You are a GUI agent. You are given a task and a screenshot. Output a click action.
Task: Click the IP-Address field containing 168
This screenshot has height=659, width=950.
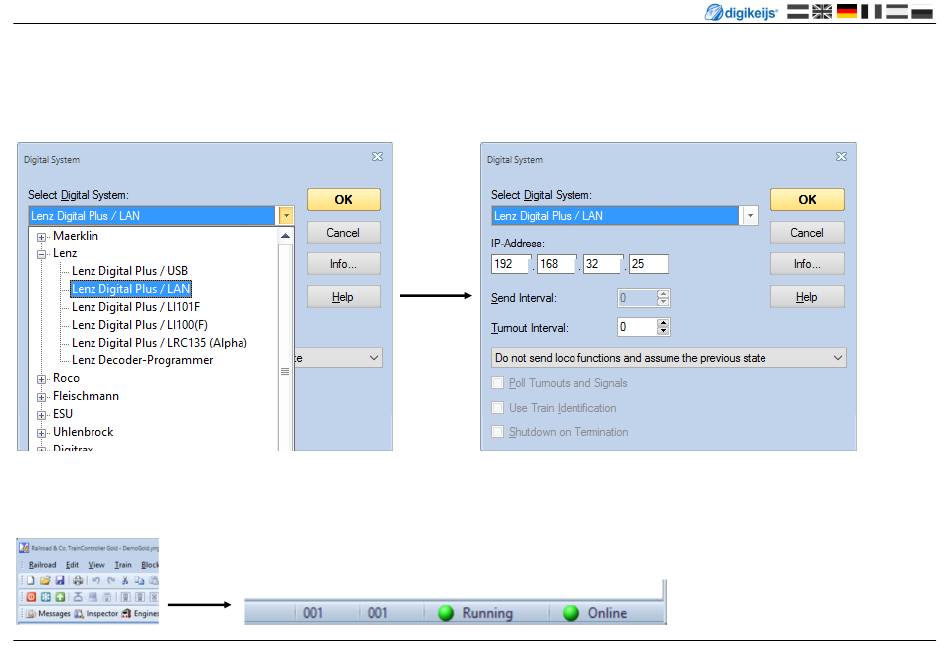click(x=556, y=264)
